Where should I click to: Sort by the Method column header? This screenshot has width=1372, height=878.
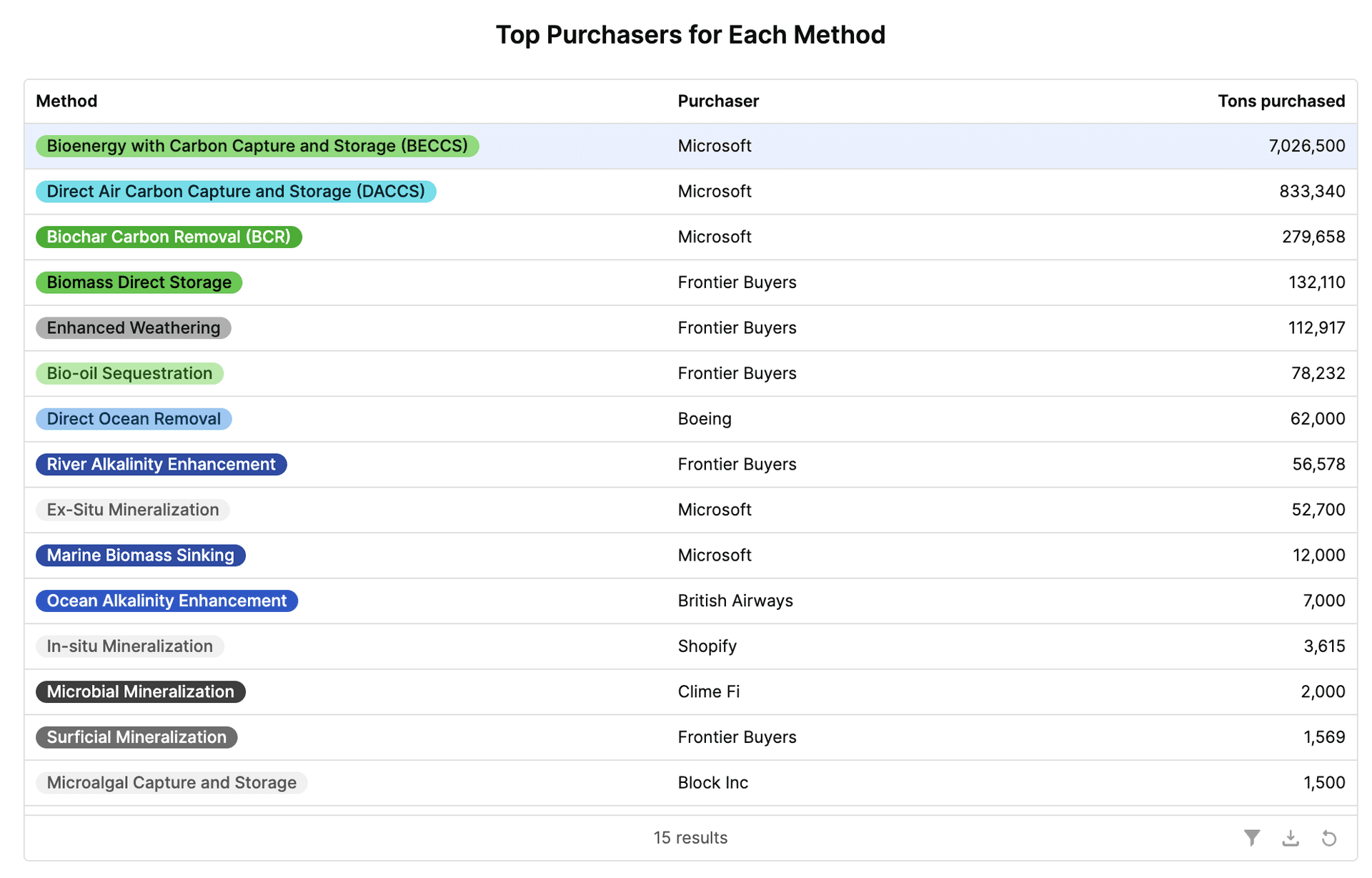[66, 101]
